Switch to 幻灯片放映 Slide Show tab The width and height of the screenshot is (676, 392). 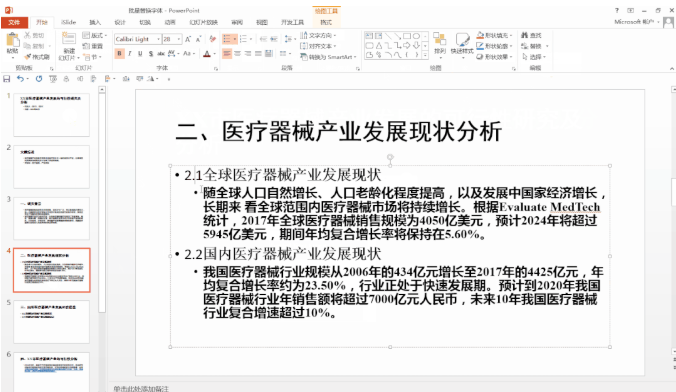(x=203, y=22)
